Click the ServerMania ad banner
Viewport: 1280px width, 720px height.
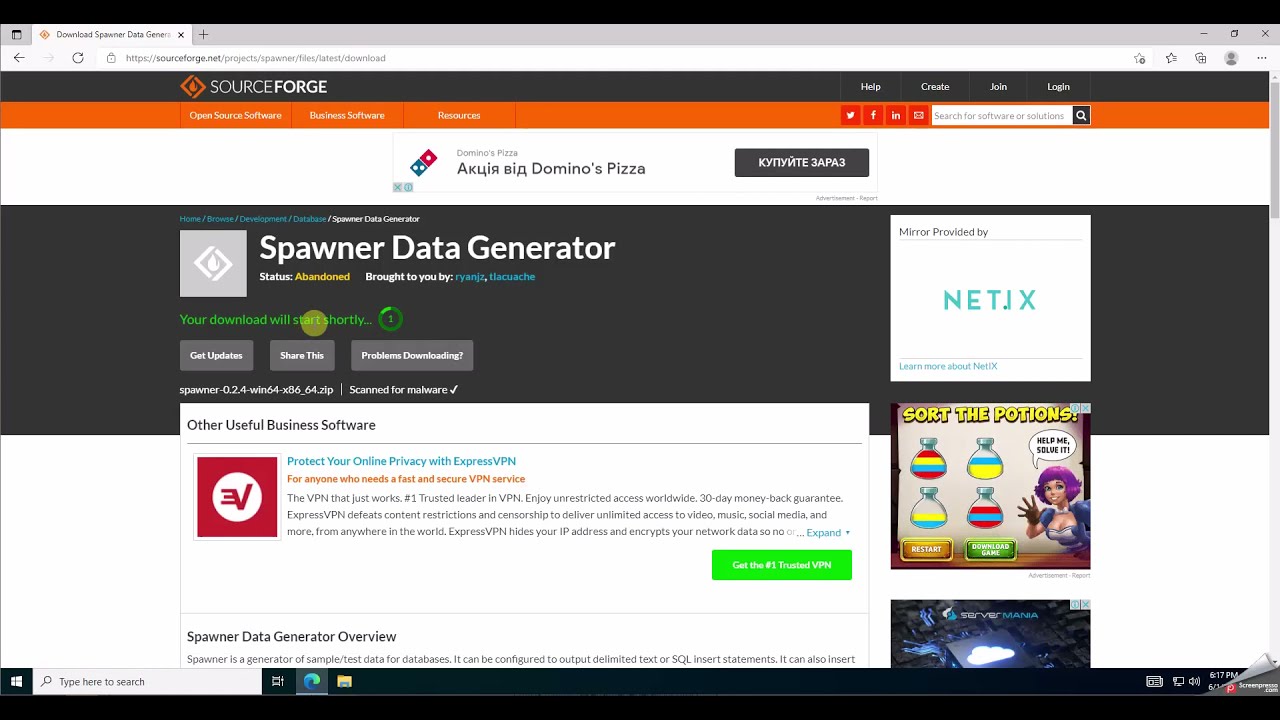pos(990,634)
